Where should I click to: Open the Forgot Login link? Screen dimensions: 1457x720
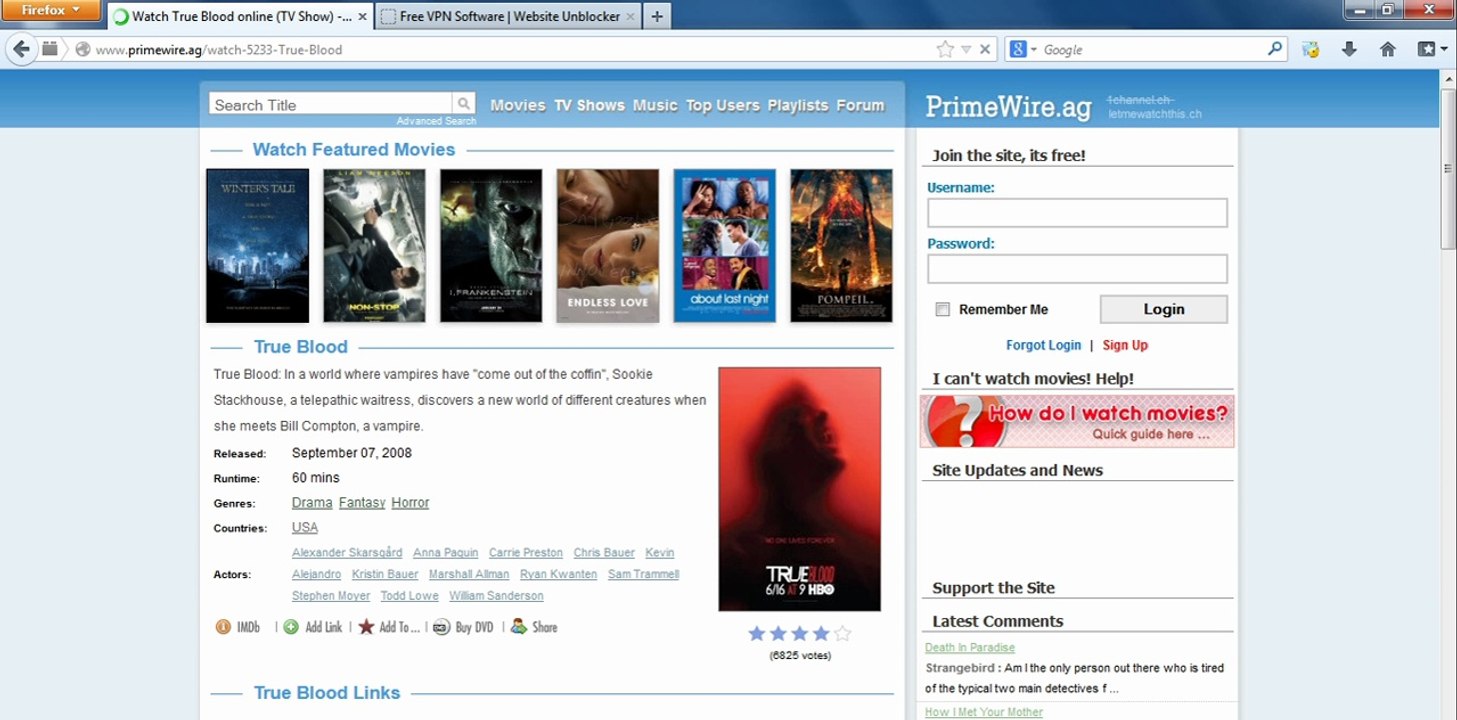[1043, 345]
